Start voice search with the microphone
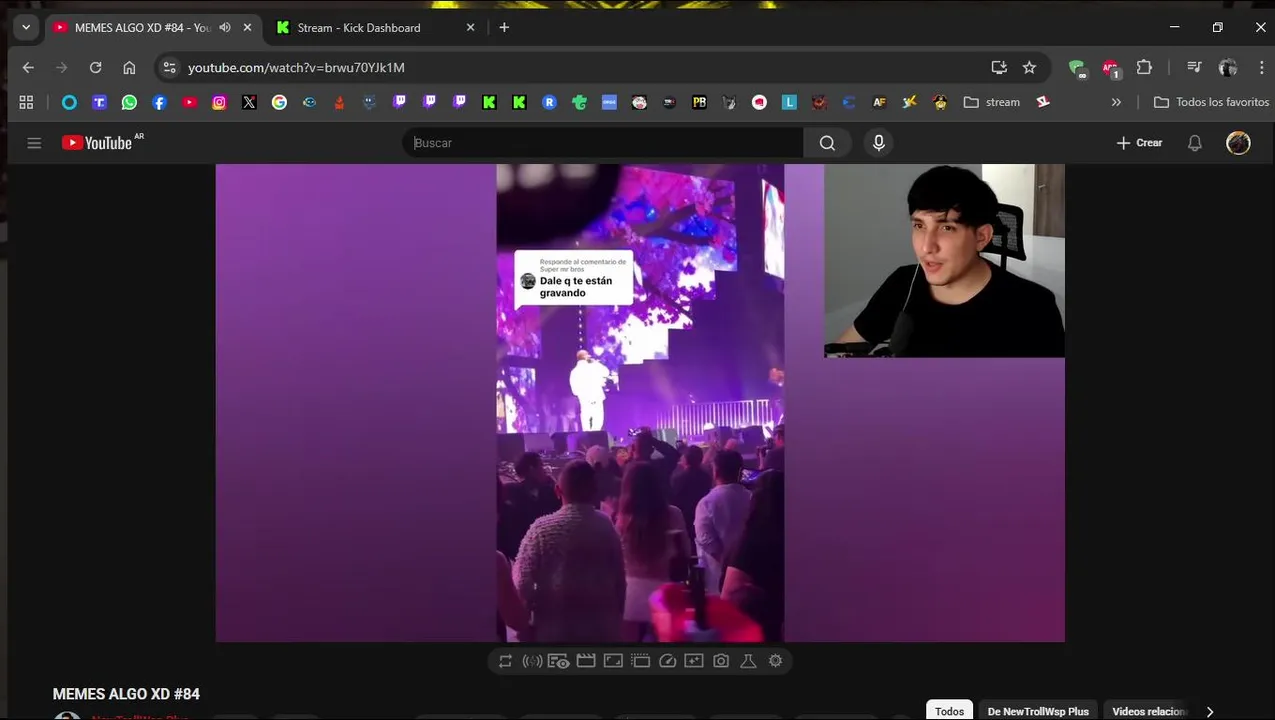The height and width of the screenshot is (720, 1275). 879,143
